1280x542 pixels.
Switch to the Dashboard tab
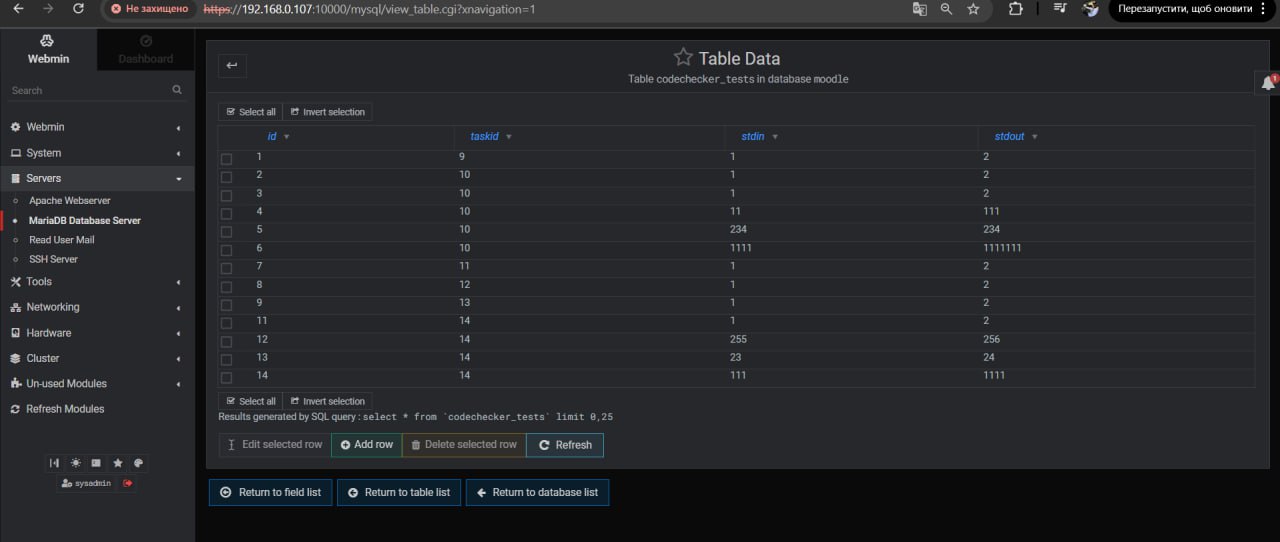(146, 49)
